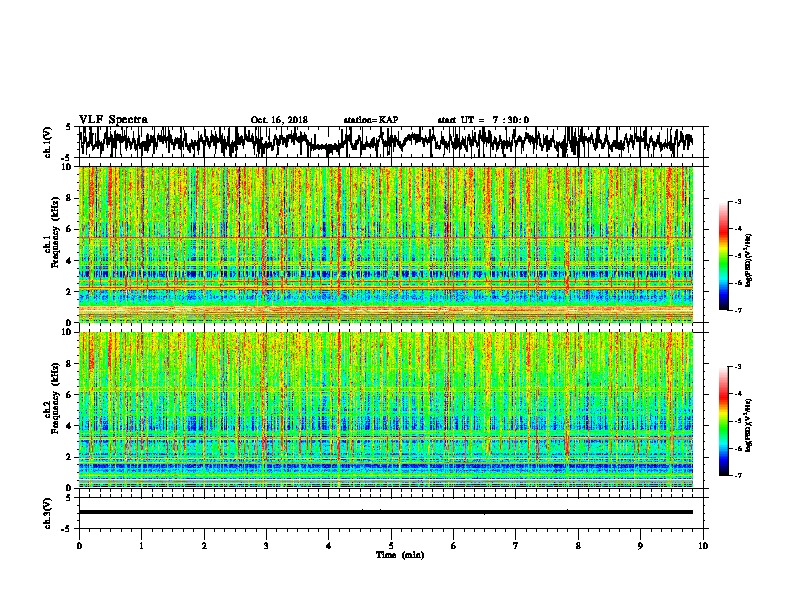
Task: Click the "-3" tick on ch.2 colorbar
Action: click(x=737, y=367)
